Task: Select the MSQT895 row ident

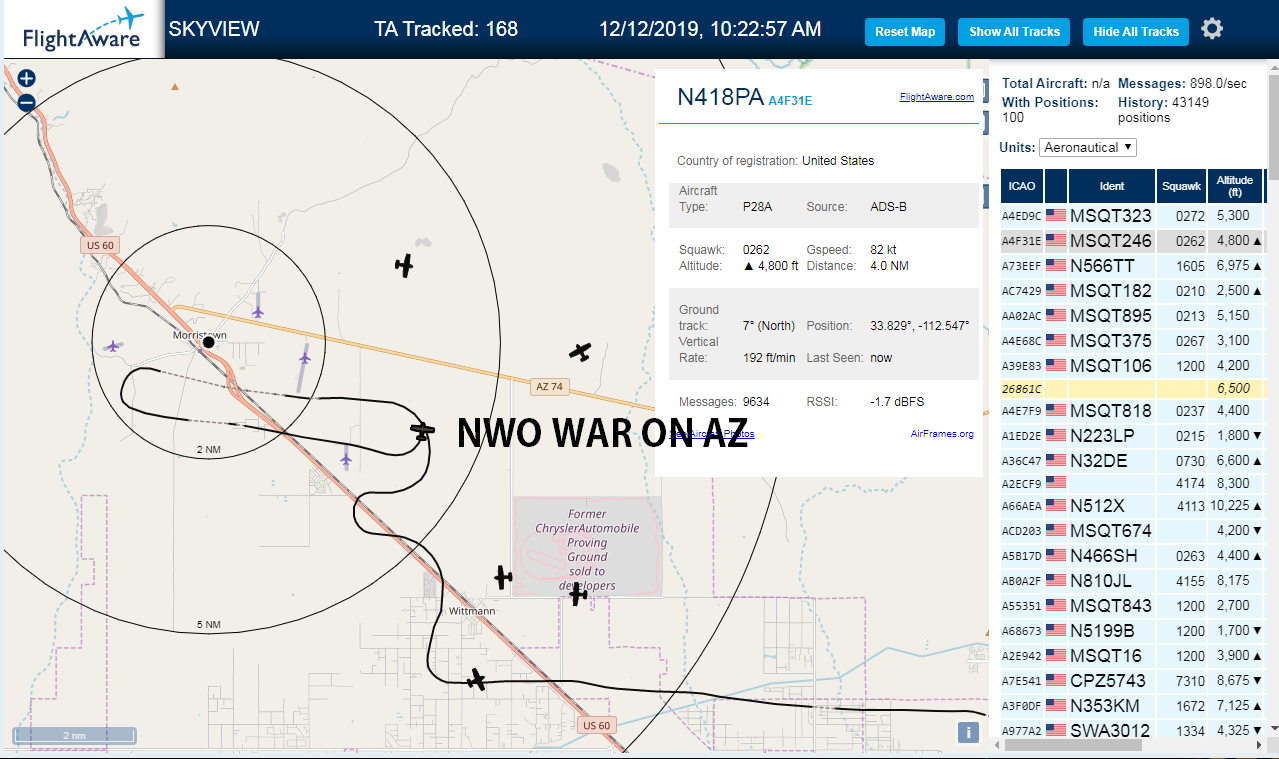Action: coord(1111,315)
